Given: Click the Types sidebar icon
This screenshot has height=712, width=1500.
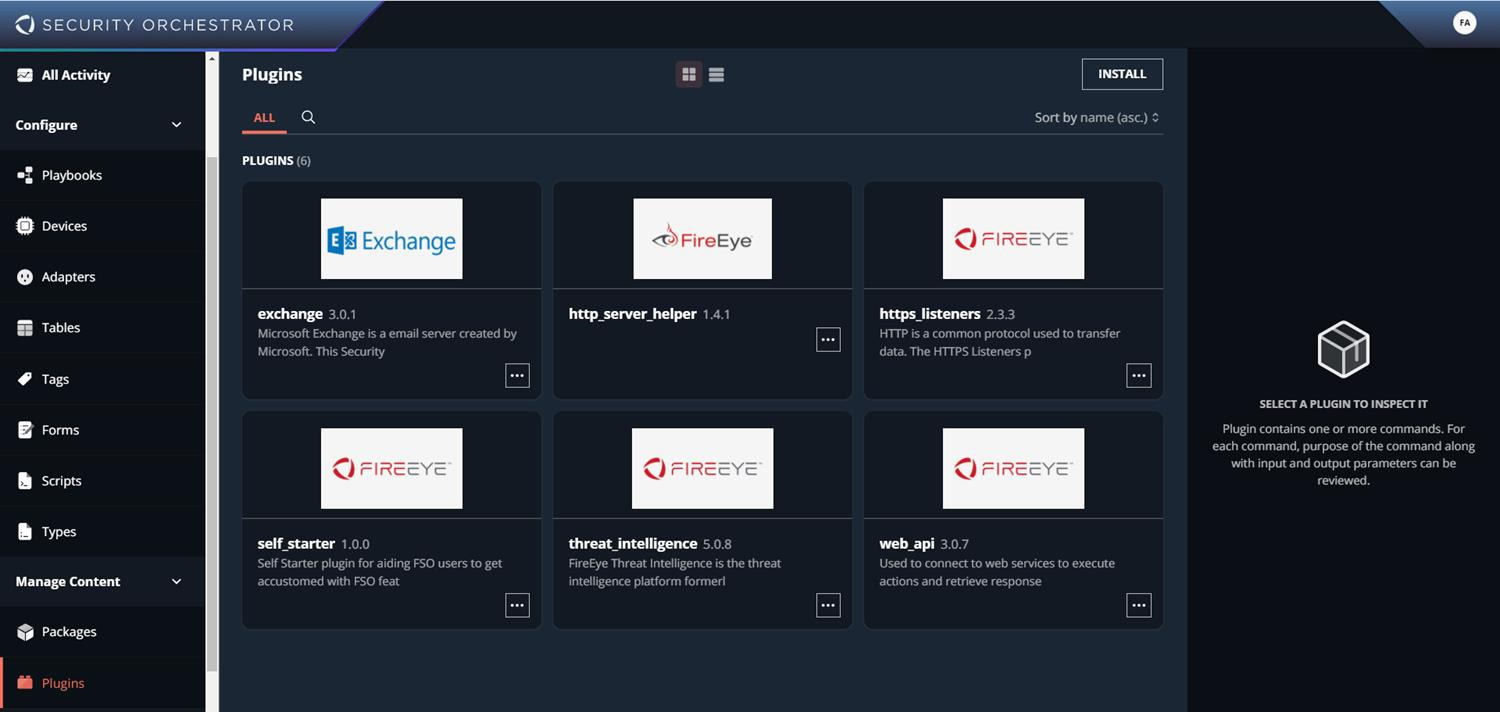Looking at the screenshot, I should coord(25,532).
